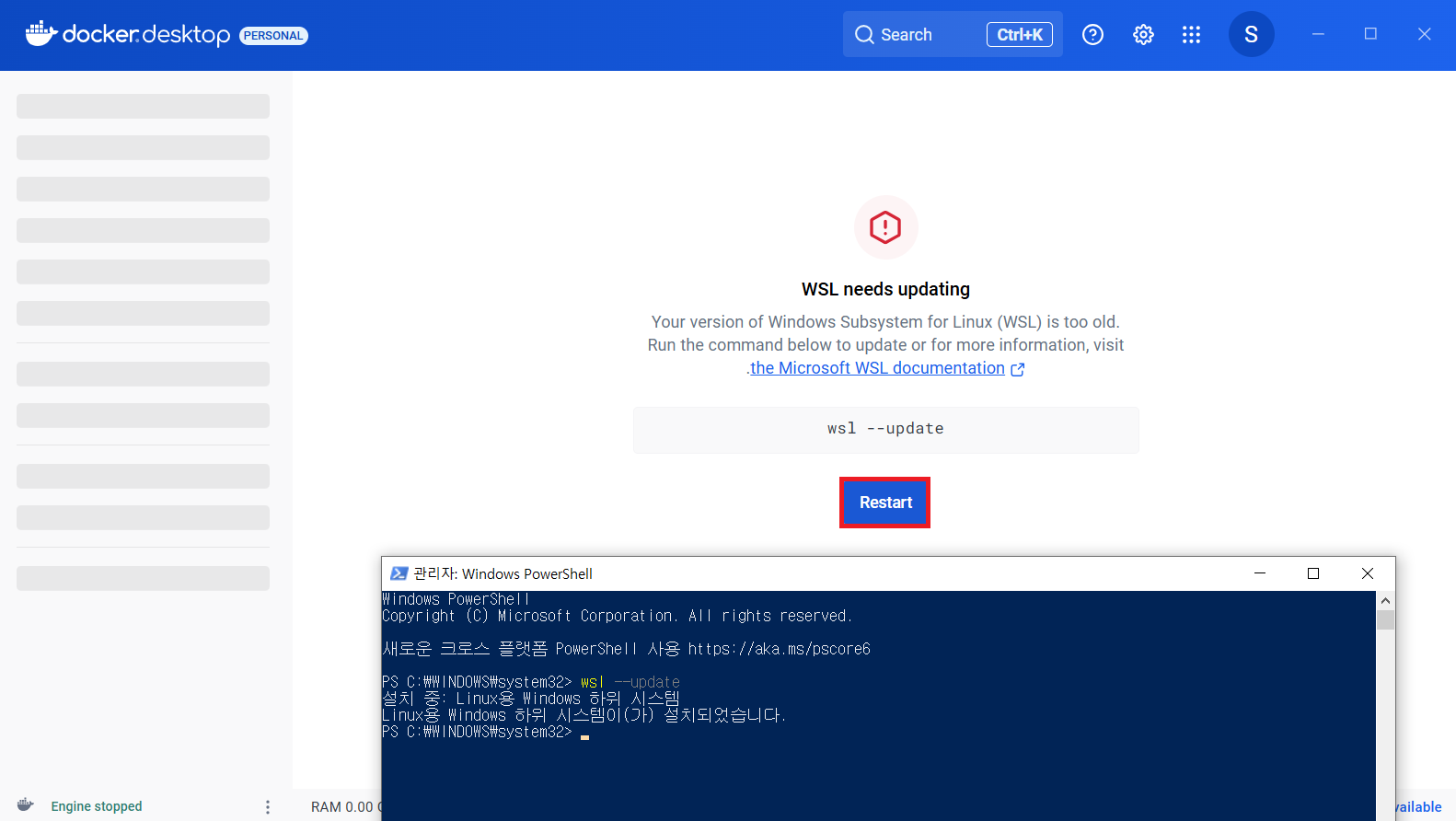Click the Ctrl+K shortcut badge

tap(1020, 34)
